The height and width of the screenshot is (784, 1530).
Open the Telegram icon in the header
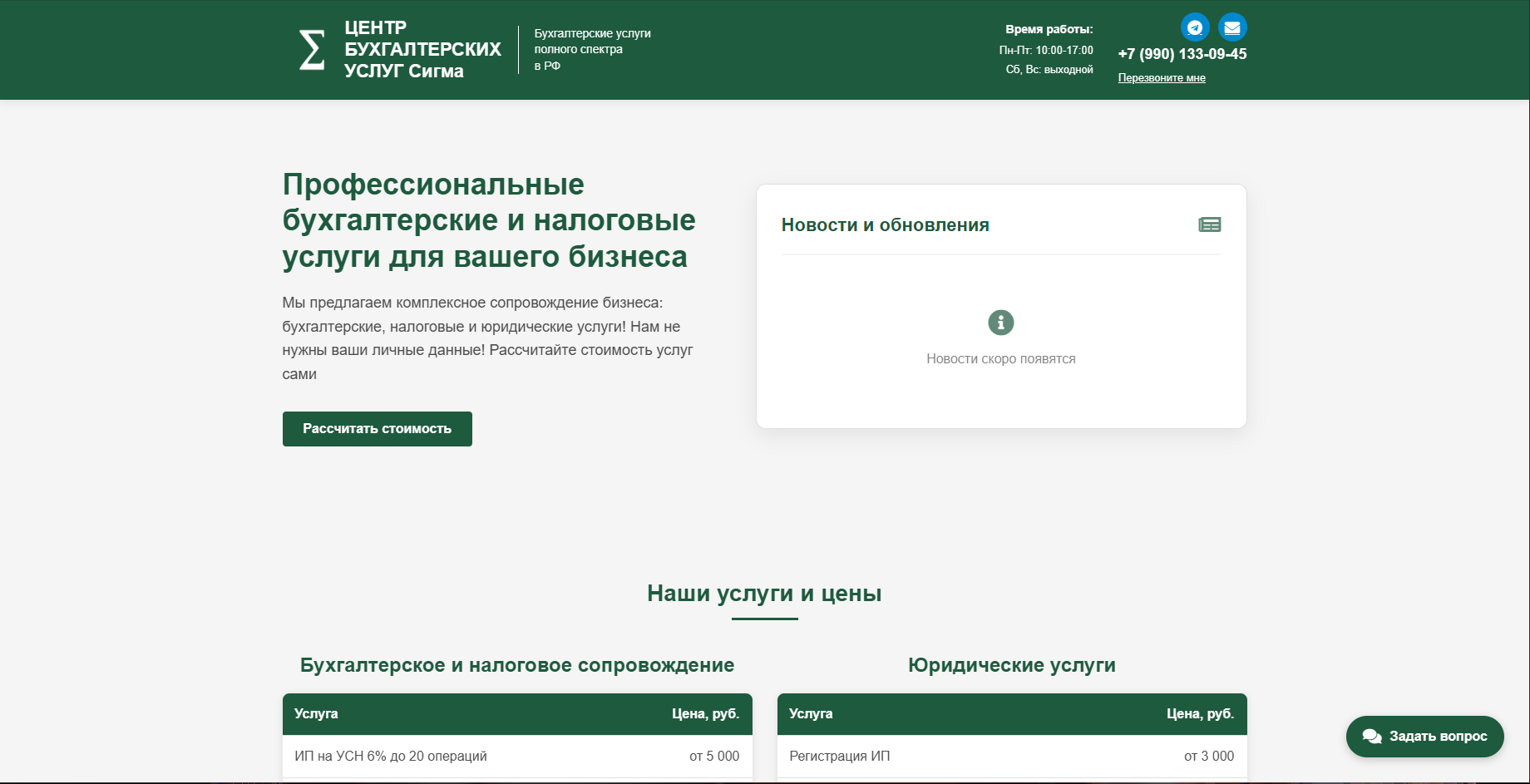pyautogui.click(x=1195, y=27)
